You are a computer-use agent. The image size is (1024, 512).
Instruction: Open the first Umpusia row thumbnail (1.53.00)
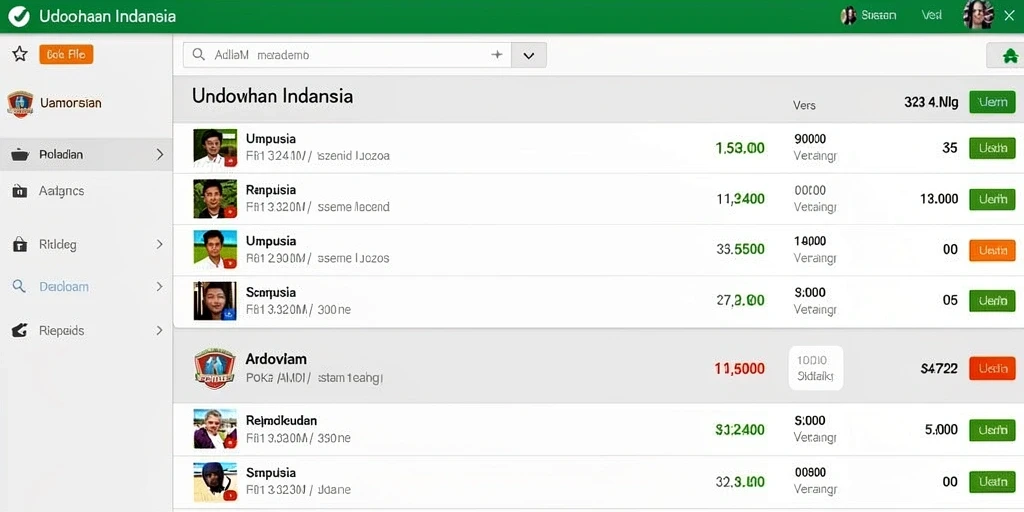[x=215, y=148]
